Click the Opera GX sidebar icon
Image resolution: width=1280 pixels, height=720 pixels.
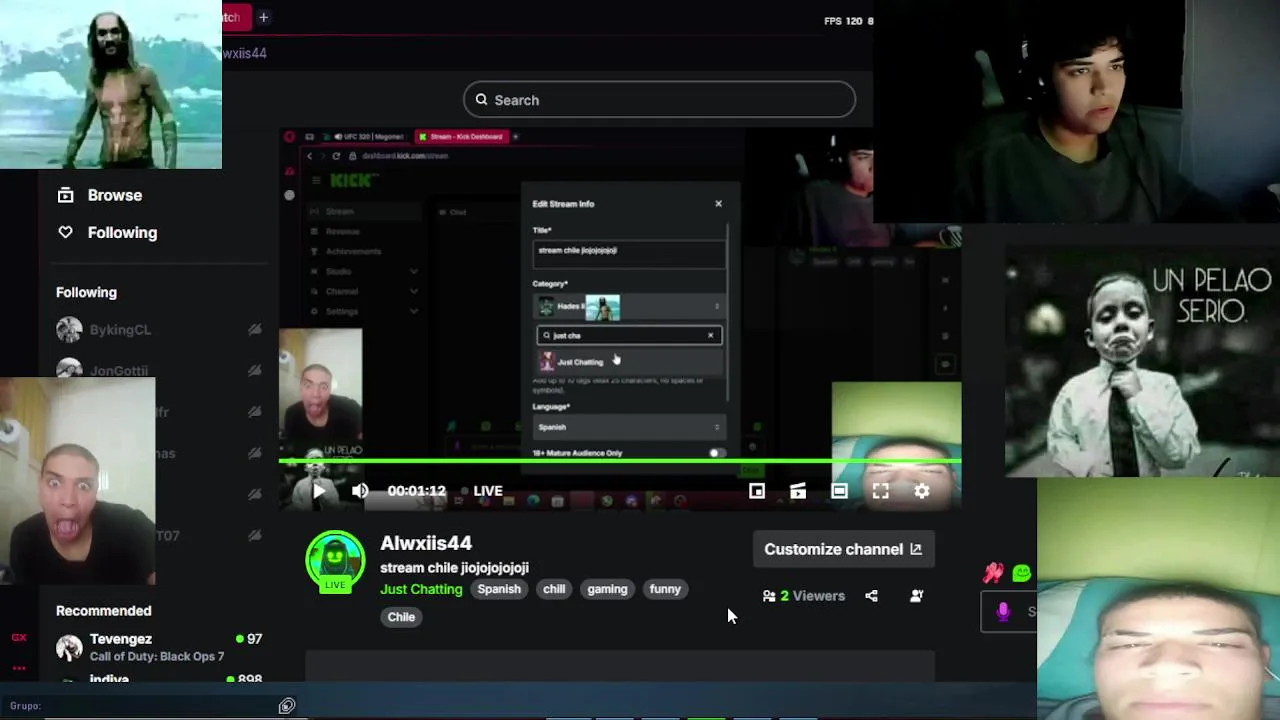pyautogui.click(x=18, y=638)
